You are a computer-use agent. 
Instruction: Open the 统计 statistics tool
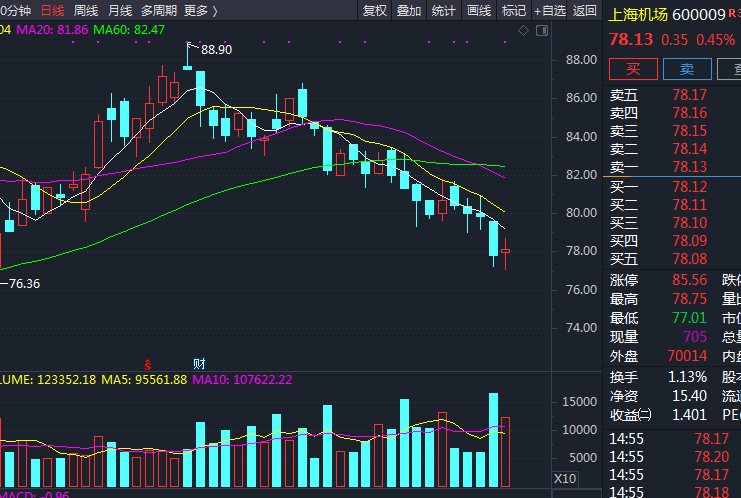(x=443, y=11)
